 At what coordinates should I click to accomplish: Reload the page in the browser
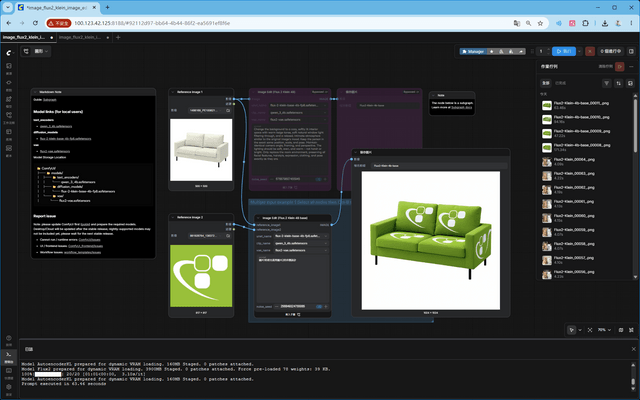pyautogui.click(x=35, y=23)
